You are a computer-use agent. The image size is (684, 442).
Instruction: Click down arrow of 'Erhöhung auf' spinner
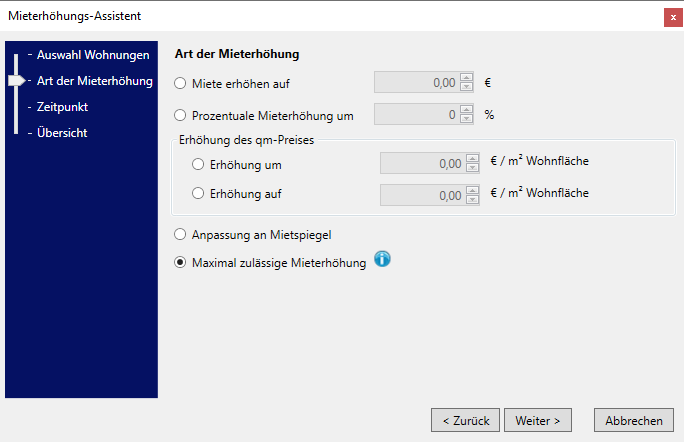click(x=473, y=199)
